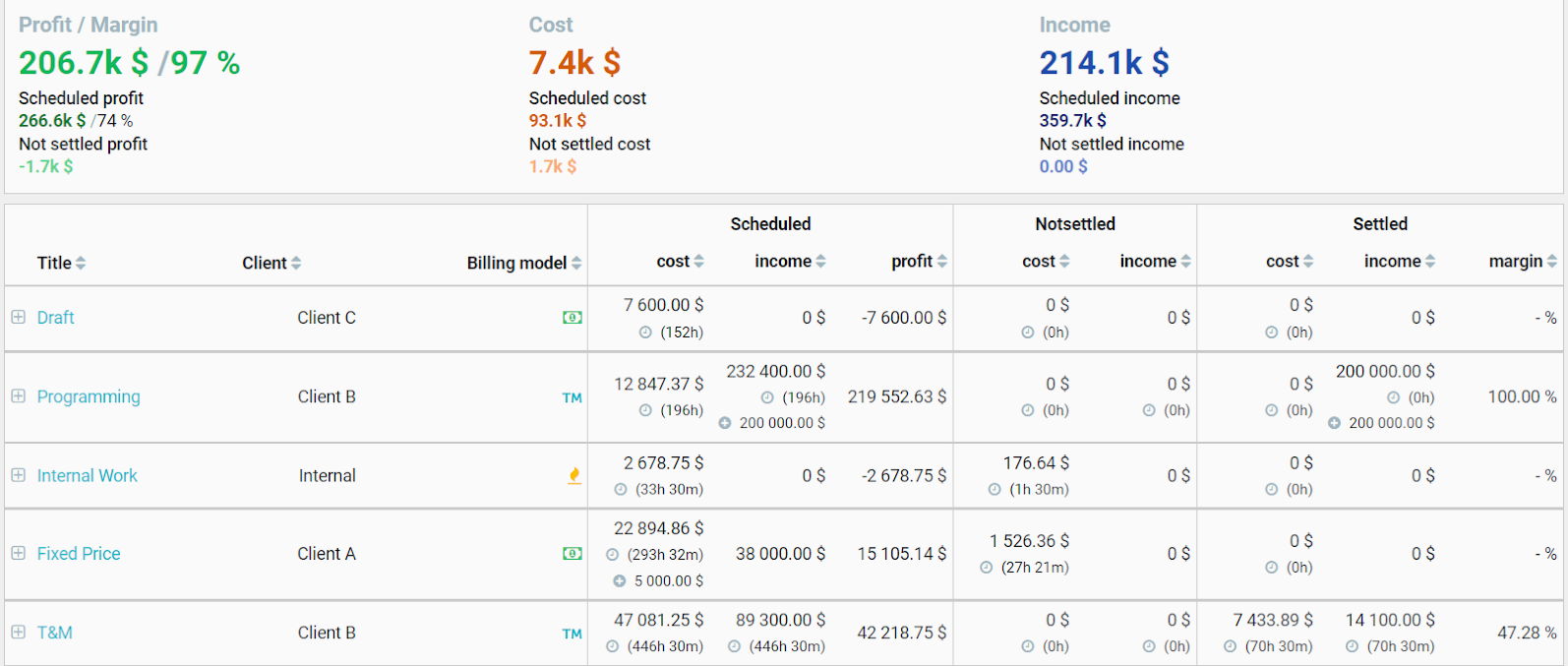Select not settled income 0.00 $
This screenshot has height=666, width=1568.
[1063, 166]
